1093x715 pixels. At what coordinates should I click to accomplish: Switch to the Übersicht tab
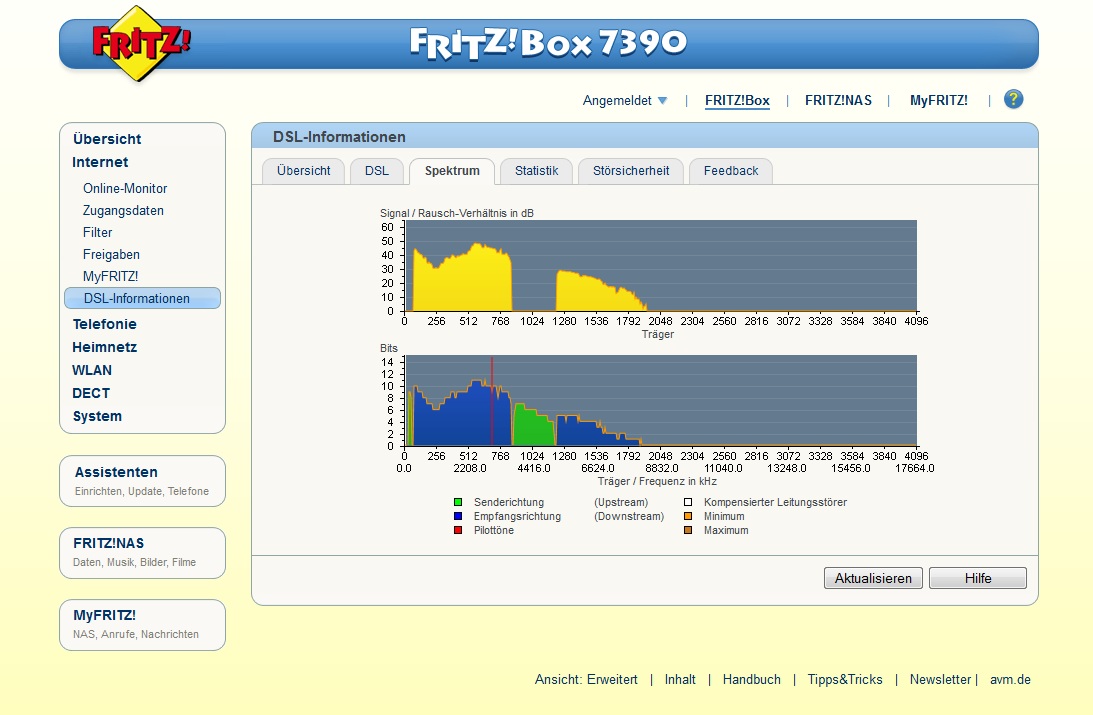[303, 171]
